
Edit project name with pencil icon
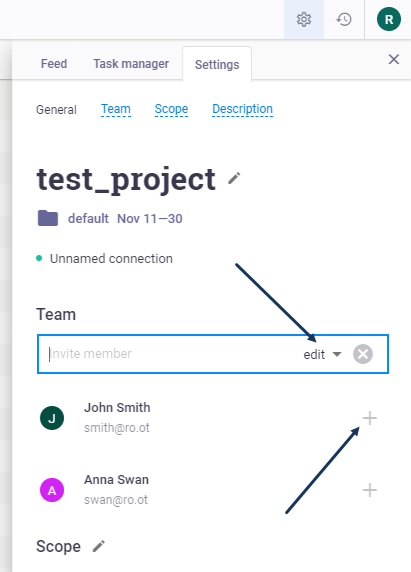pyautogui.click(x=234, y=178)
